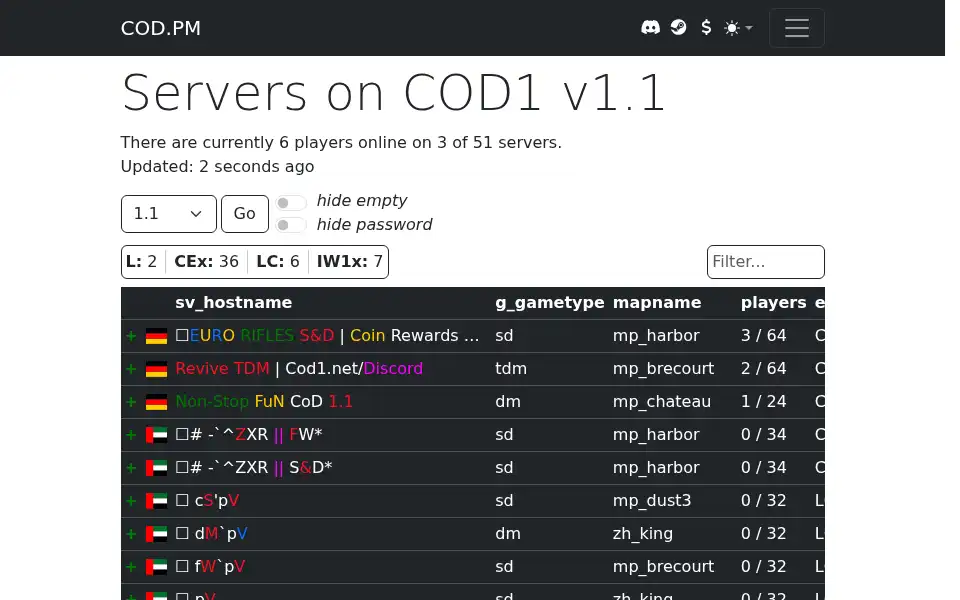
Task: Click hostname # -`^ZXR || FW*
Action: [249, 435]
